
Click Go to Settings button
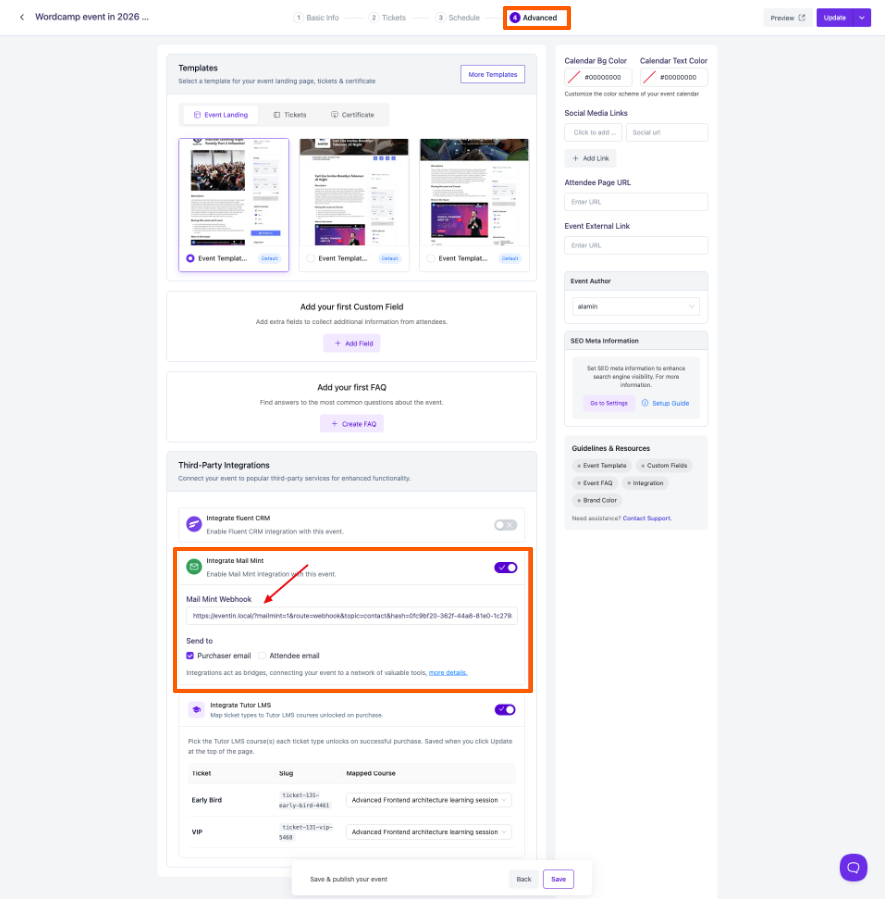click(609, 404)
